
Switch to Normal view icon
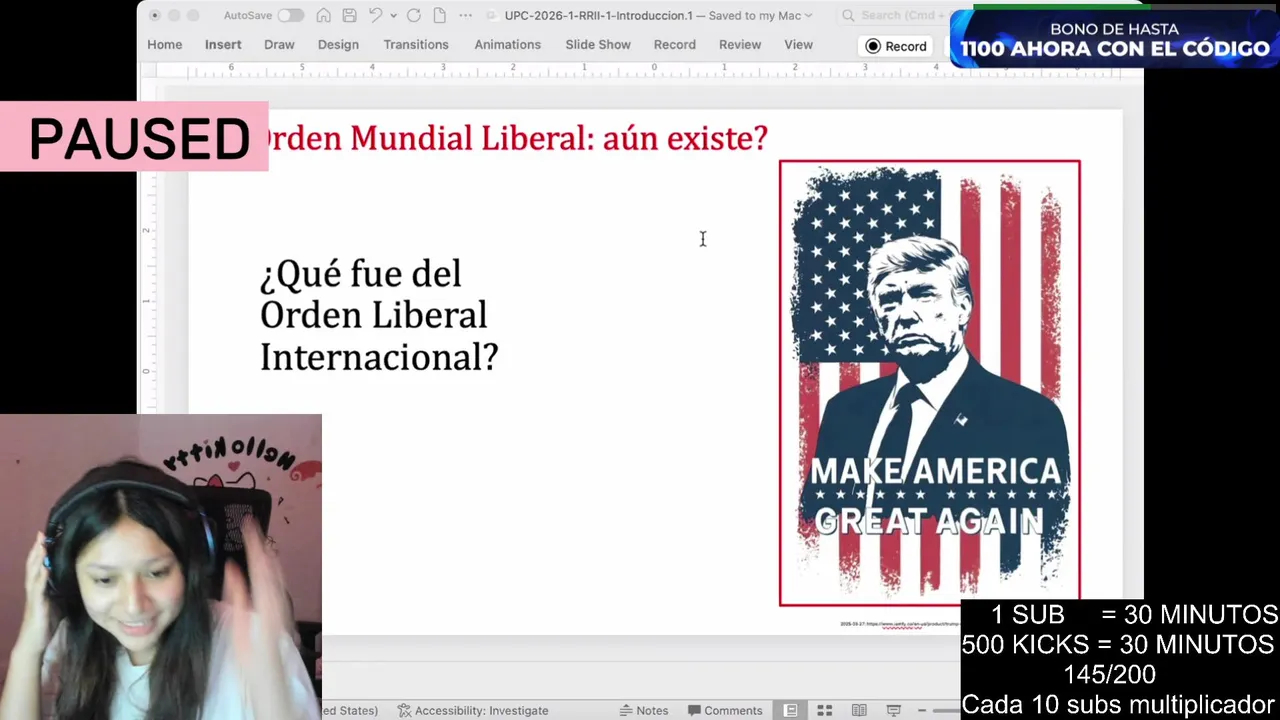790,710
